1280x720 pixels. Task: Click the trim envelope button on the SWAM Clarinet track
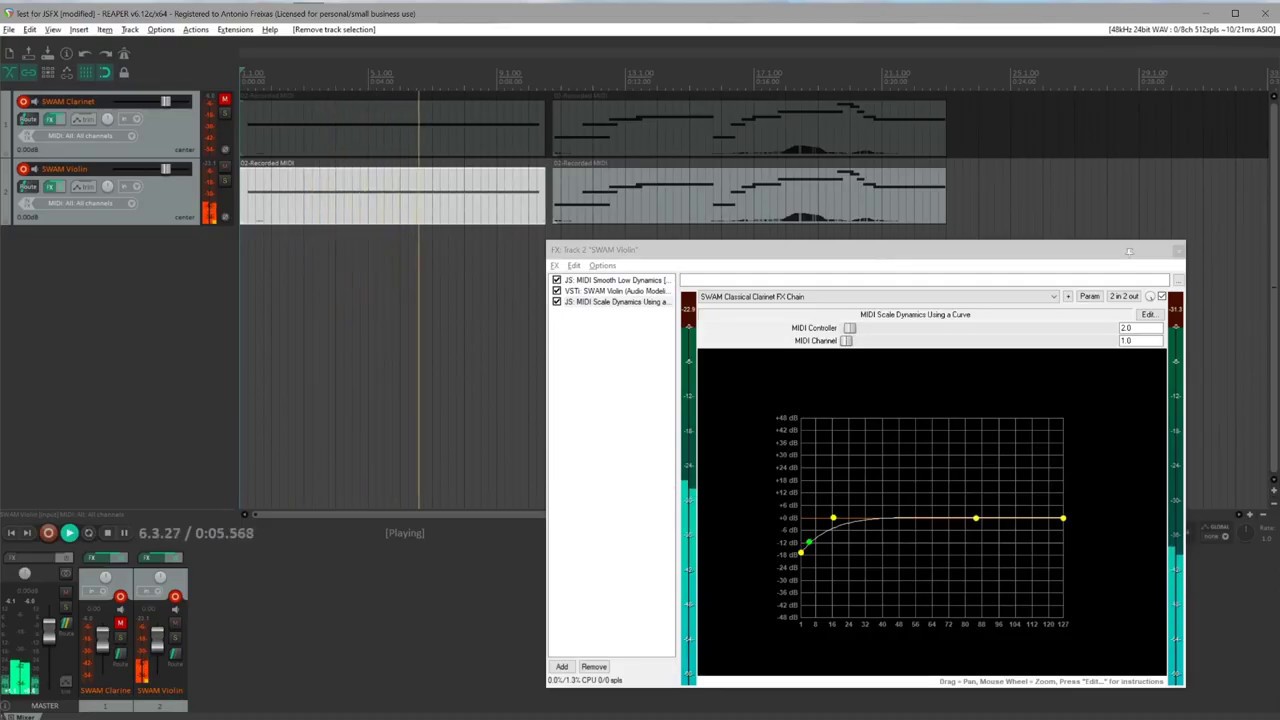pyautogui.click(x=83, y=119)
